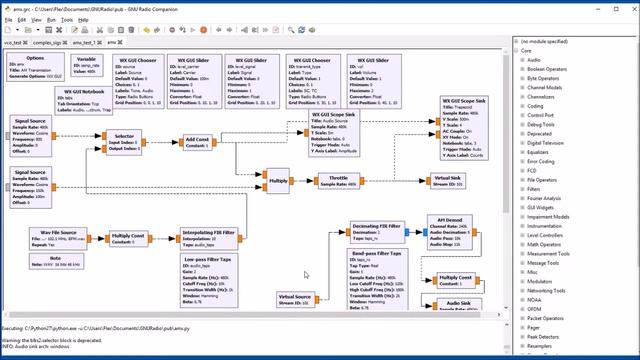Image resolution: width=640 pixels, height=360 pixels.
Task: Open the View menu
Action: (x=36, y=20)
